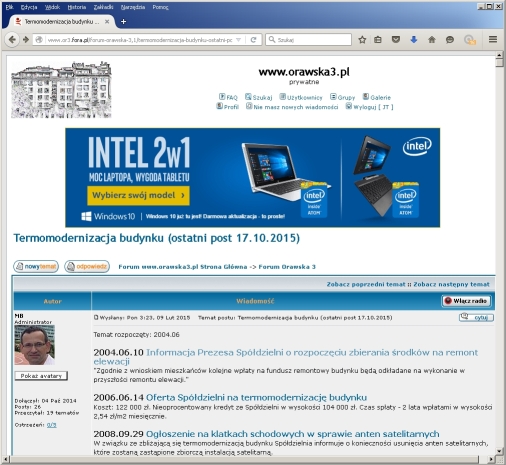This screenshot has height=465, width=506.
Task: Reload the page with the refresh icon
Action: (253, 40)
